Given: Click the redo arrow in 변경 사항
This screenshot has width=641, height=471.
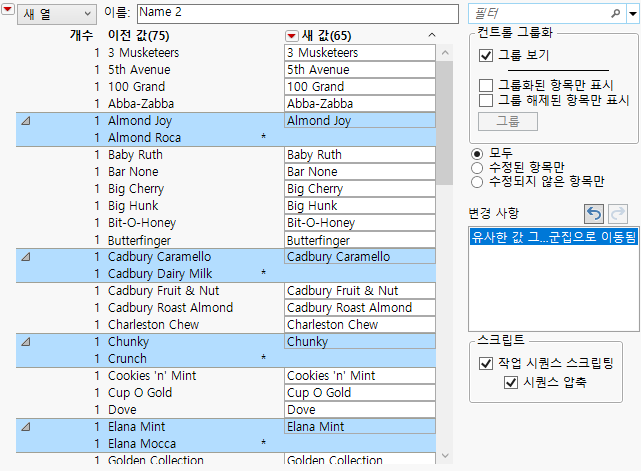Looking at the screenshot, I should coord(618,213).
